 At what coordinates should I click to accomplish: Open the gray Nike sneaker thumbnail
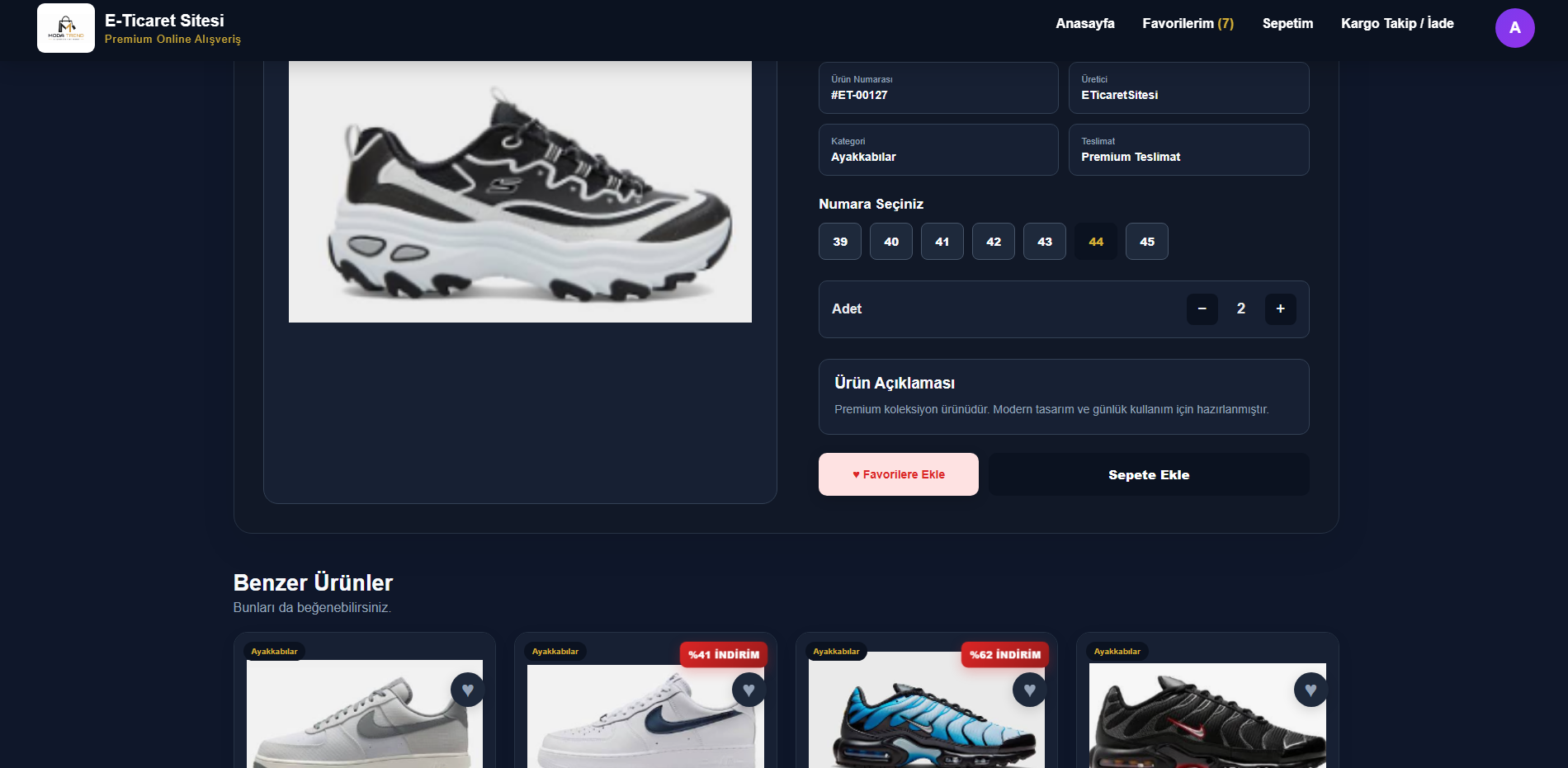[x=365, y=714]
